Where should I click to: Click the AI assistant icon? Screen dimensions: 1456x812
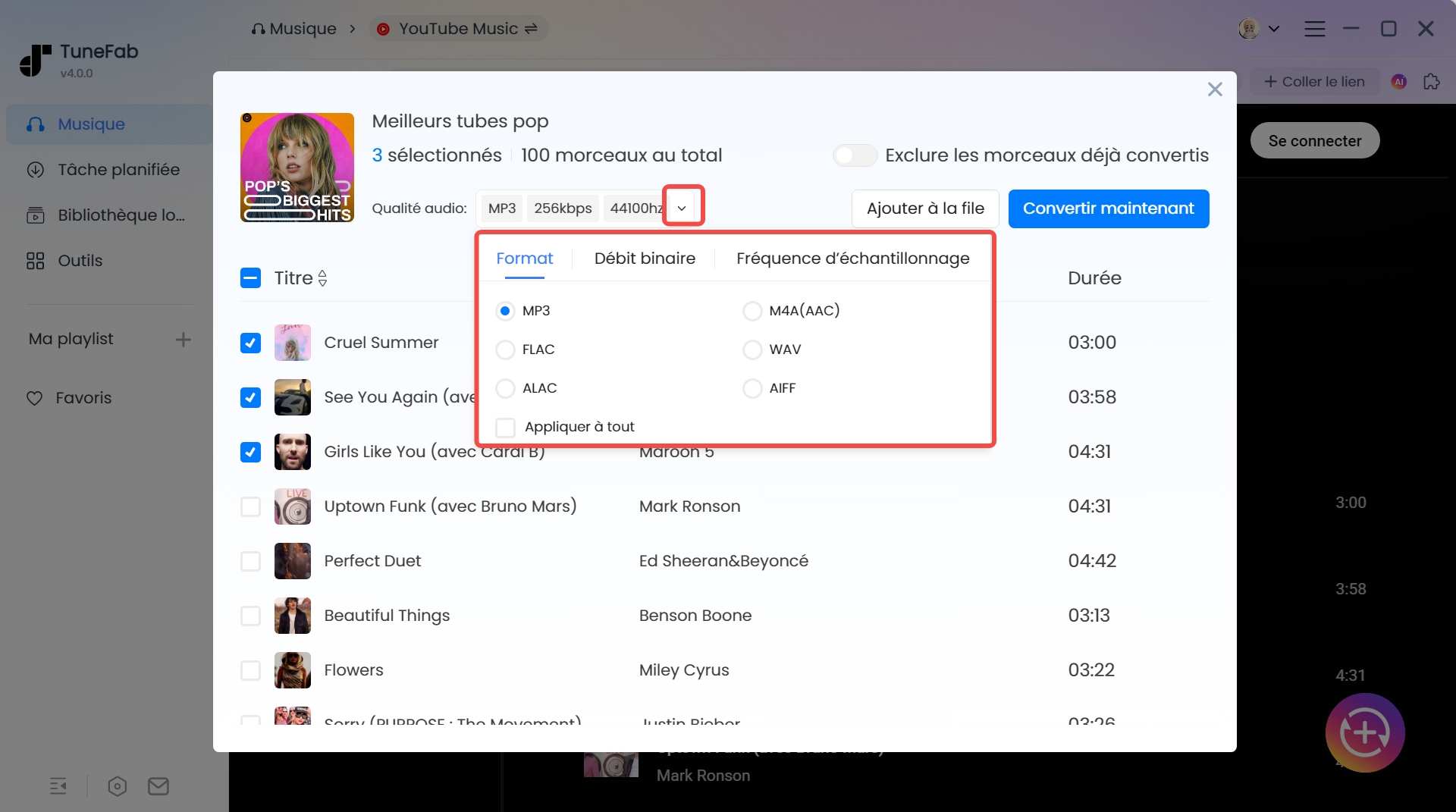1398,81
